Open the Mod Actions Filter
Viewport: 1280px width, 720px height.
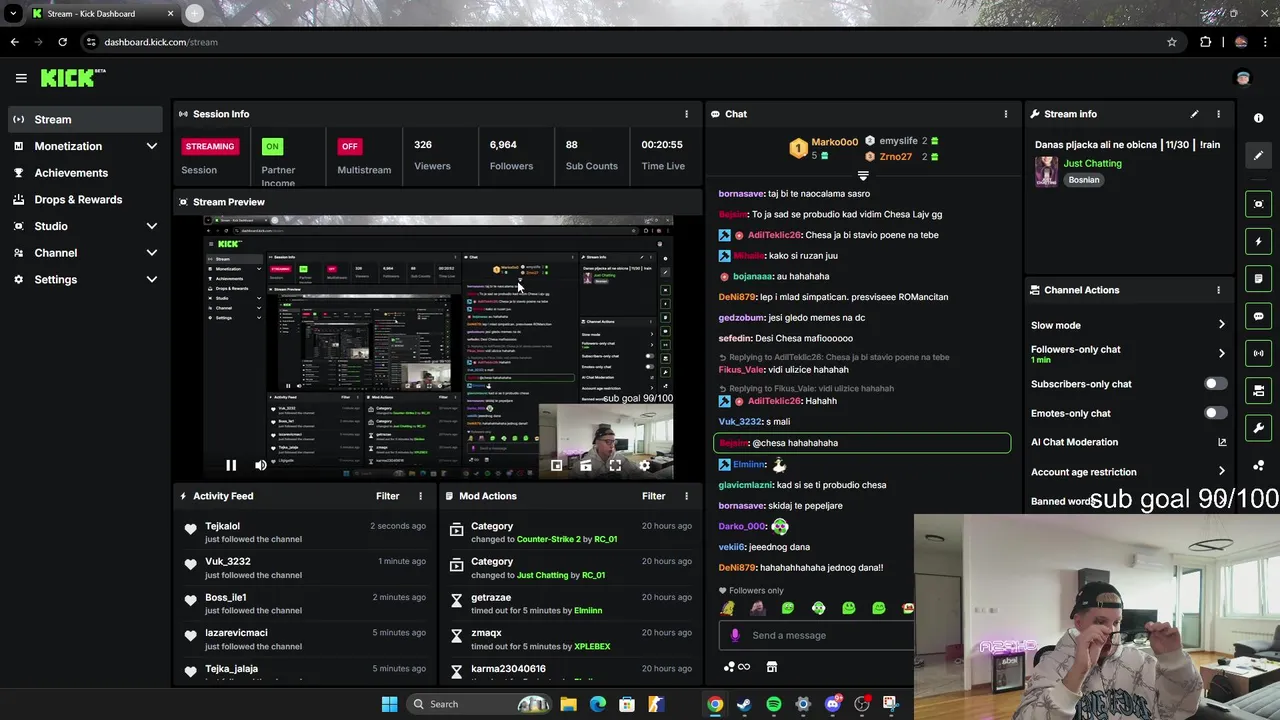[653, 496]
